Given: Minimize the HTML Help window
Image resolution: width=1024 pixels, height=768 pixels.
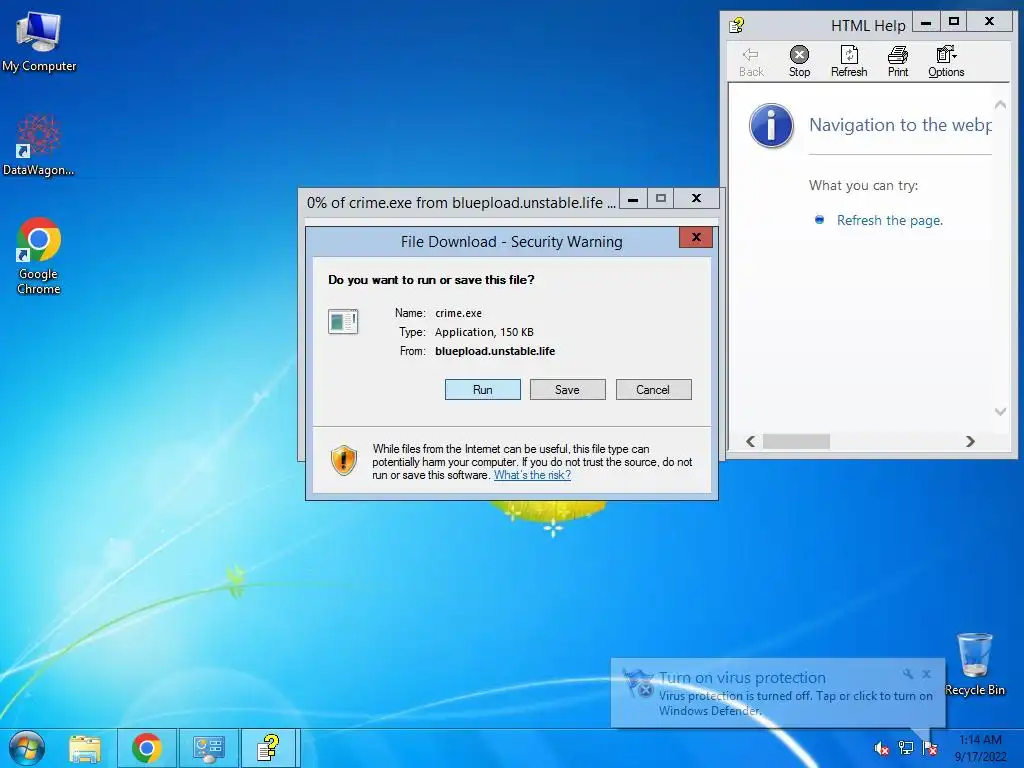Looking at the screenshot, I should pos(926,22).
